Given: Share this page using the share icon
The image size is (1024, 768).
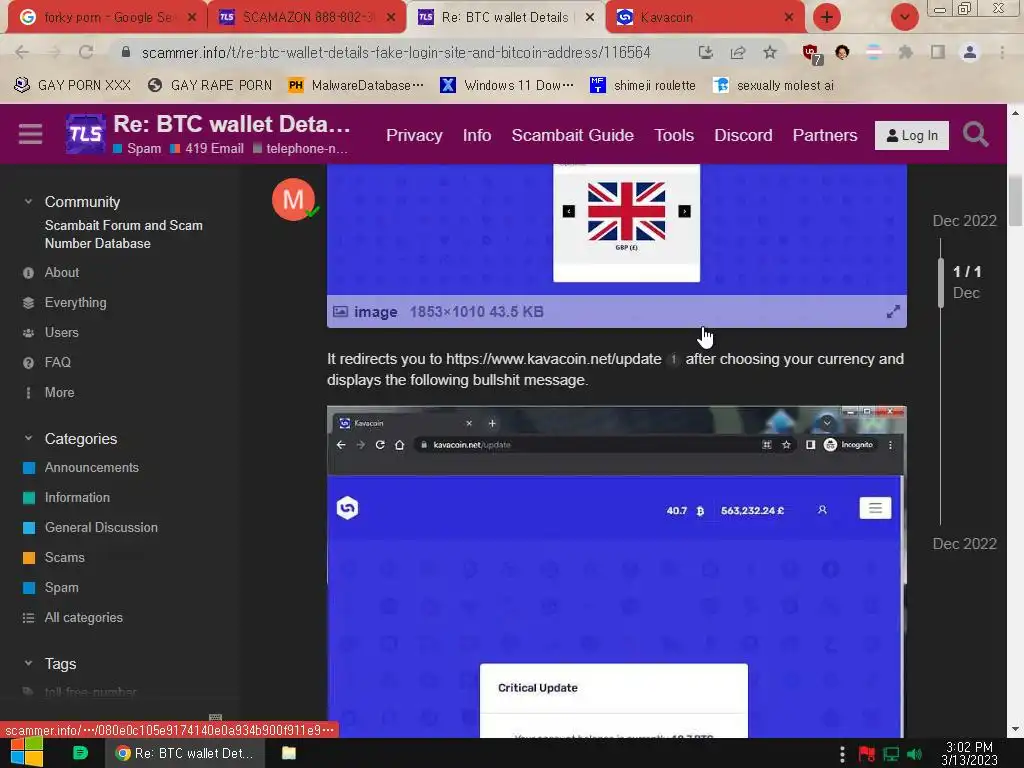Looking at the screenshot, I should pyautogui.click(x=738, y=52).
